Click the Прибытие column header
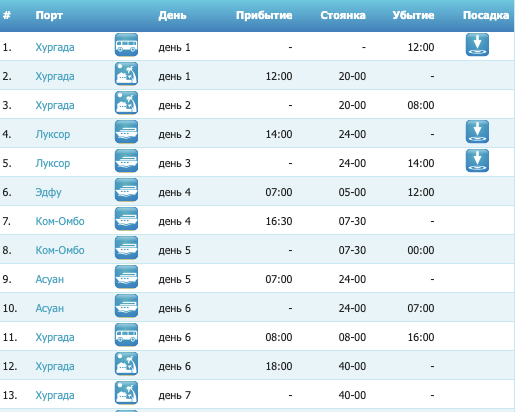530x412 pixels. [x=264, y=16]
